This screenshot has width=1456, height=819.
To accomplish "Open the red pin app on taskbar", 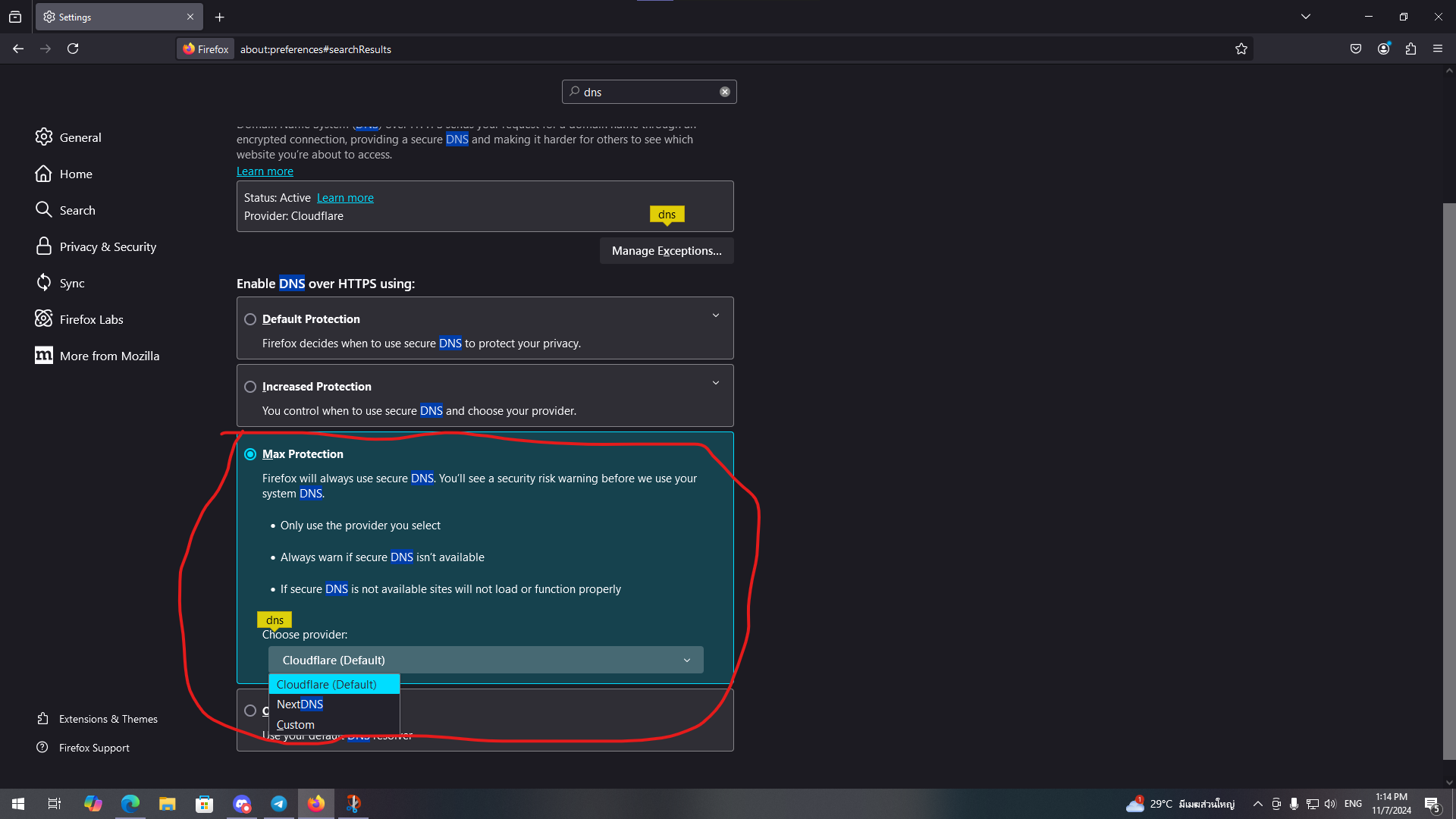I will (x=353, y=804).
